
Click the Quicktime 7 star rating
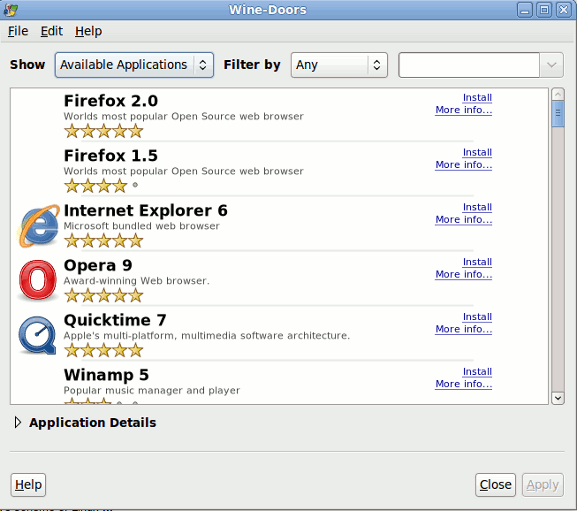click(x=103, y=350)
